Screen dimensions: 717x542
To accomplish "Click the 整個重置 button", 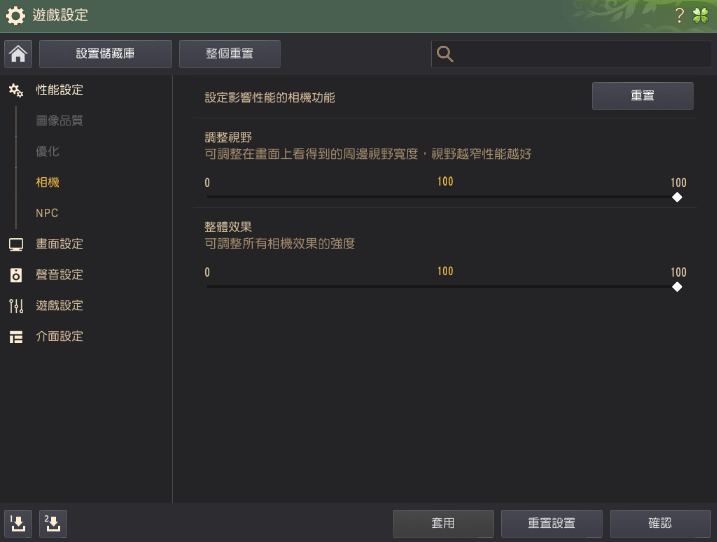I will (x=230, y=54).
